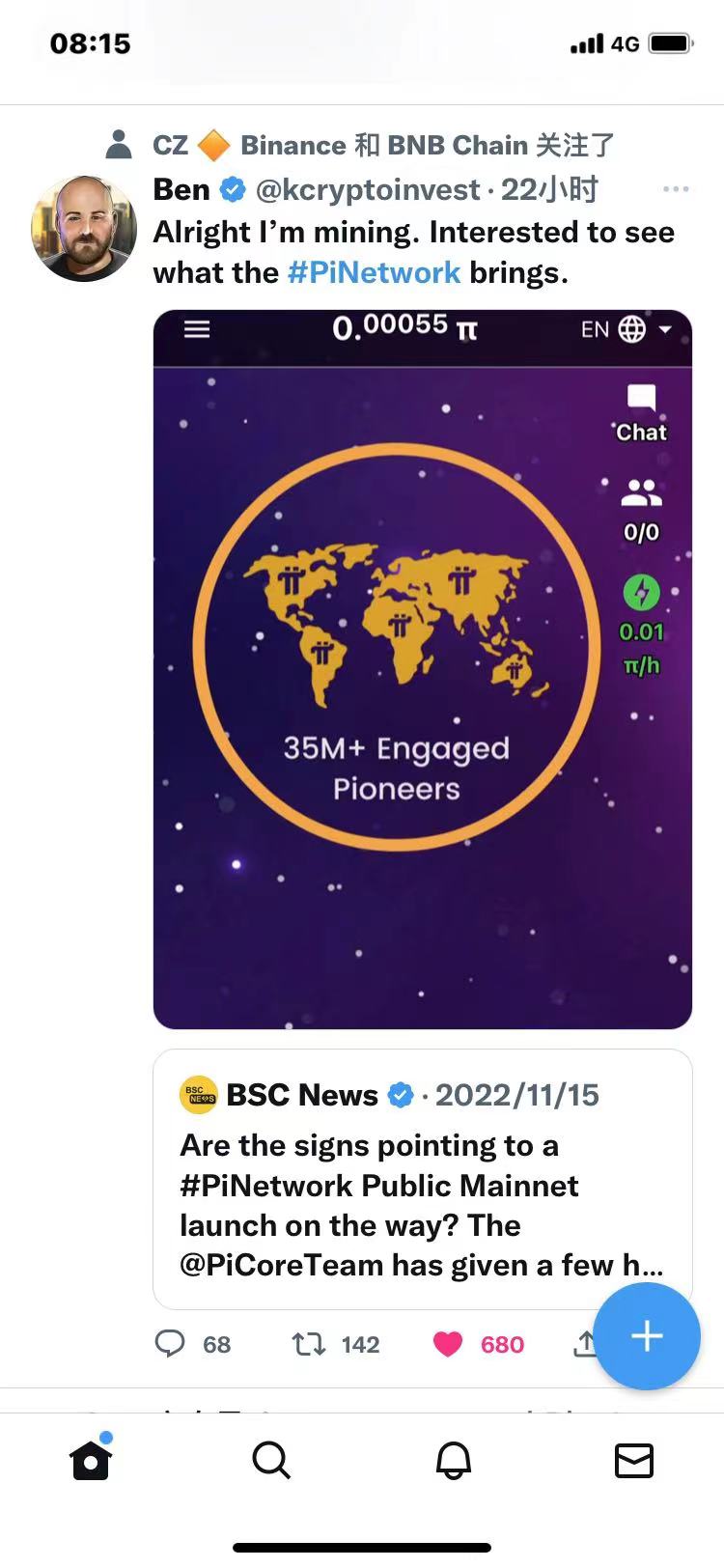724x1568 pixels.
Task: Tap the green lightning mining button
Action: point(641,592)
